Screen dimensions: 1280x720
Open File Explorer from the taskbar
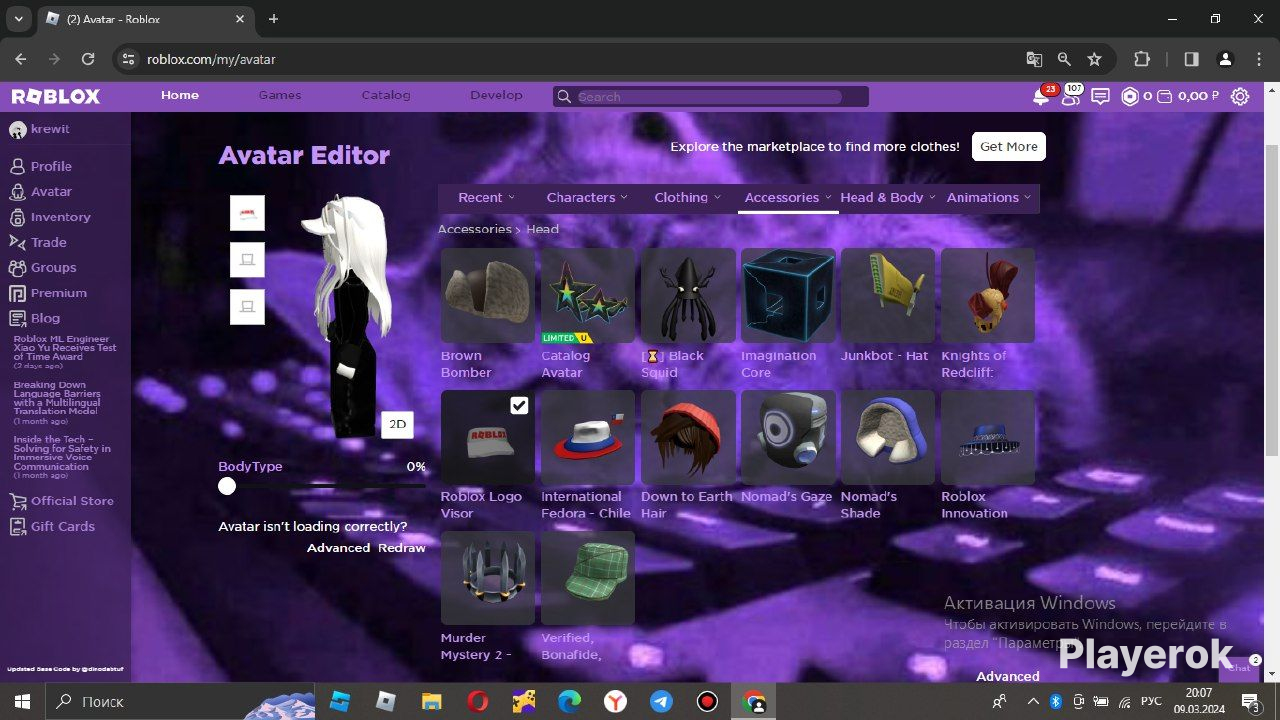click(431, 701)
